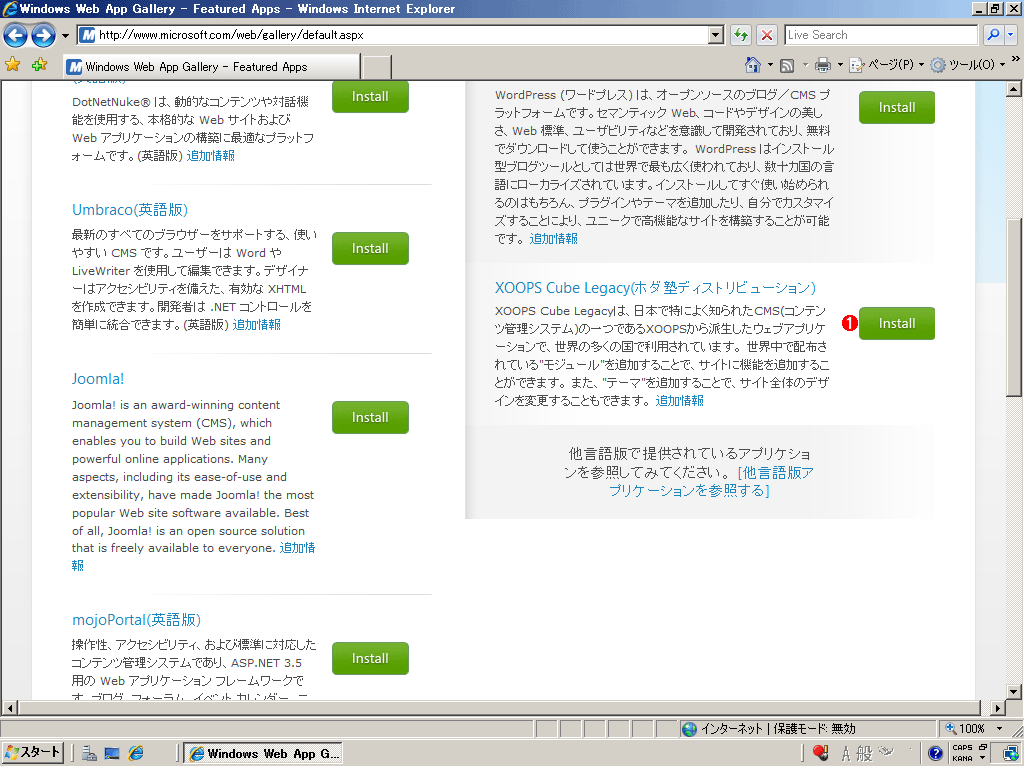Launch Internet Explorer from quick launch
Image resolution: width=1024 pixels, height=766 pixels.
tap(136, 754)
